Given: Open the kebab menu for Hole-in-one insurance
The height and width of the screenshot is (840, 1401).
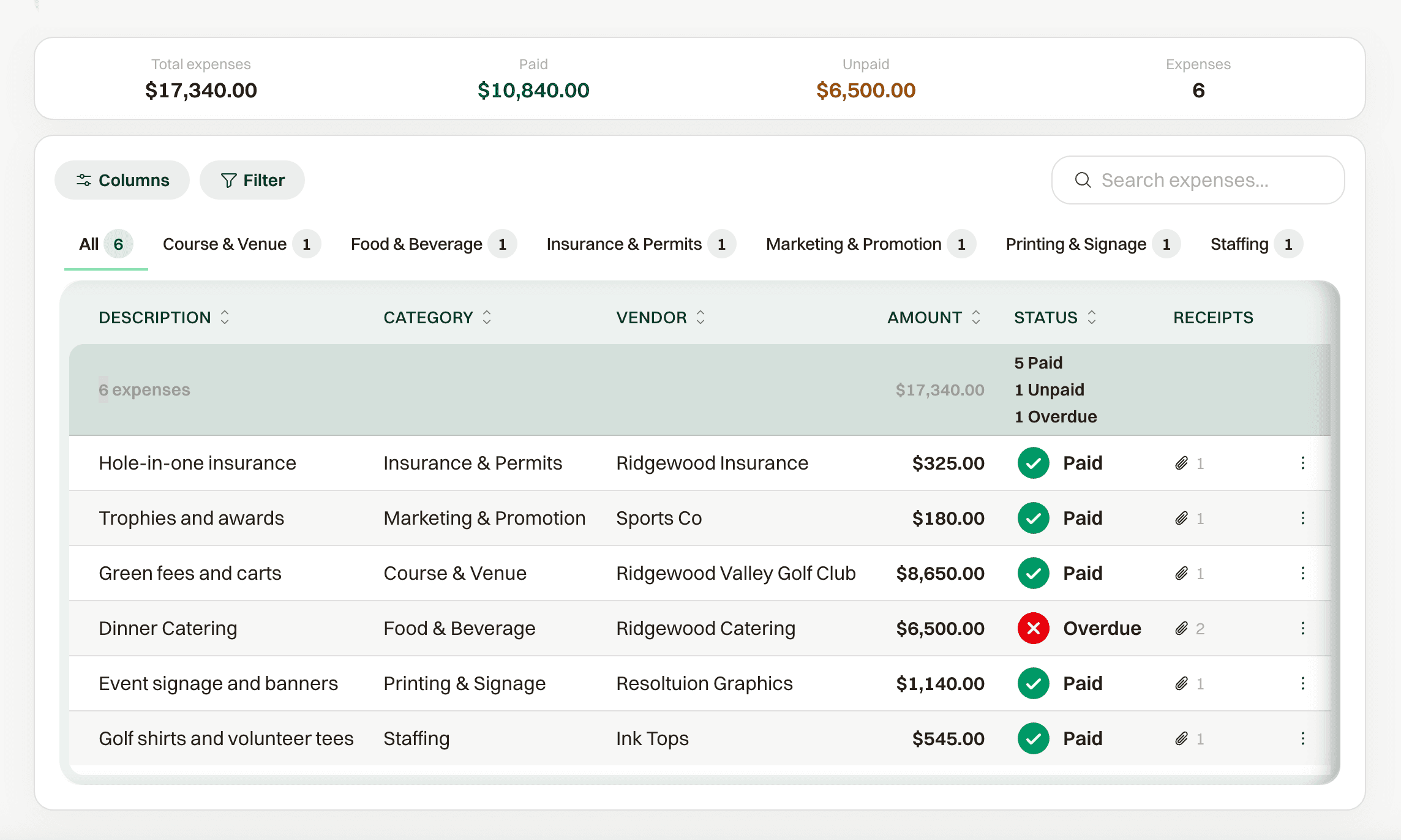Looking at the screenshot, I should [x=1302, y=463].
